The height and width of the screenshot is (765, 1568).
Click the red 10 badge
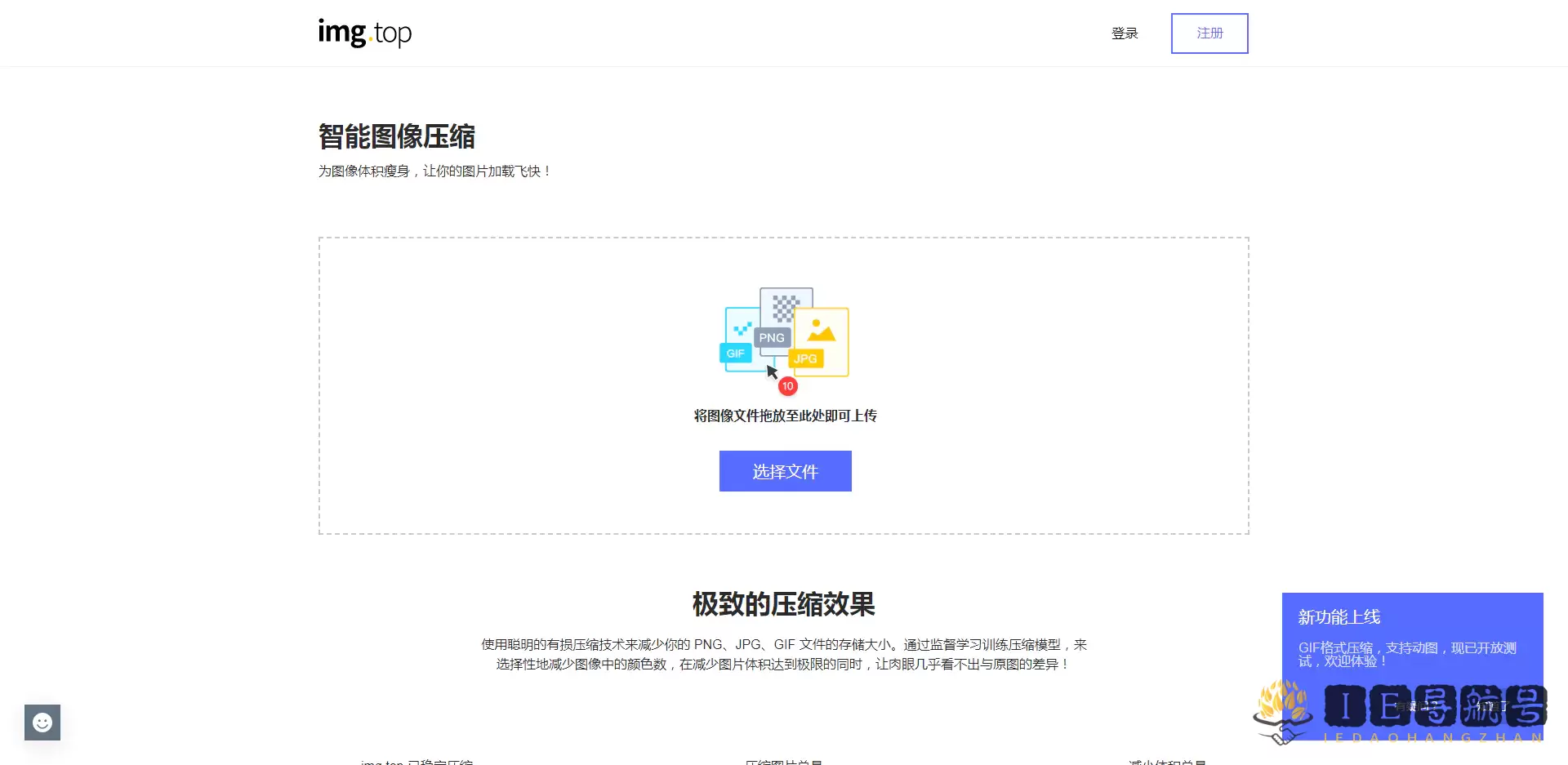tap(787, 386)
